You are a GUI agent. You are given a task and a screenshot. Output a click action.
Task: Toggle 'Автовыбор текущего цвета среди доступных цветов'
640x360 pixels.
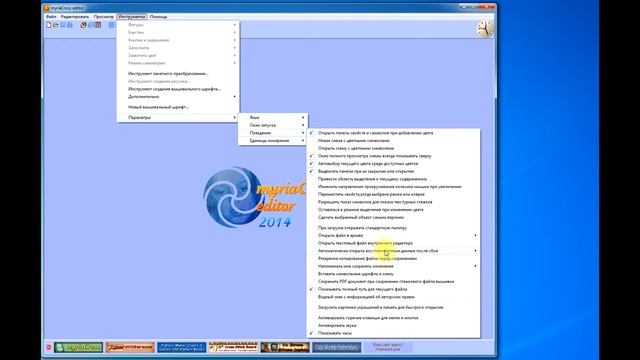(393, 164)
